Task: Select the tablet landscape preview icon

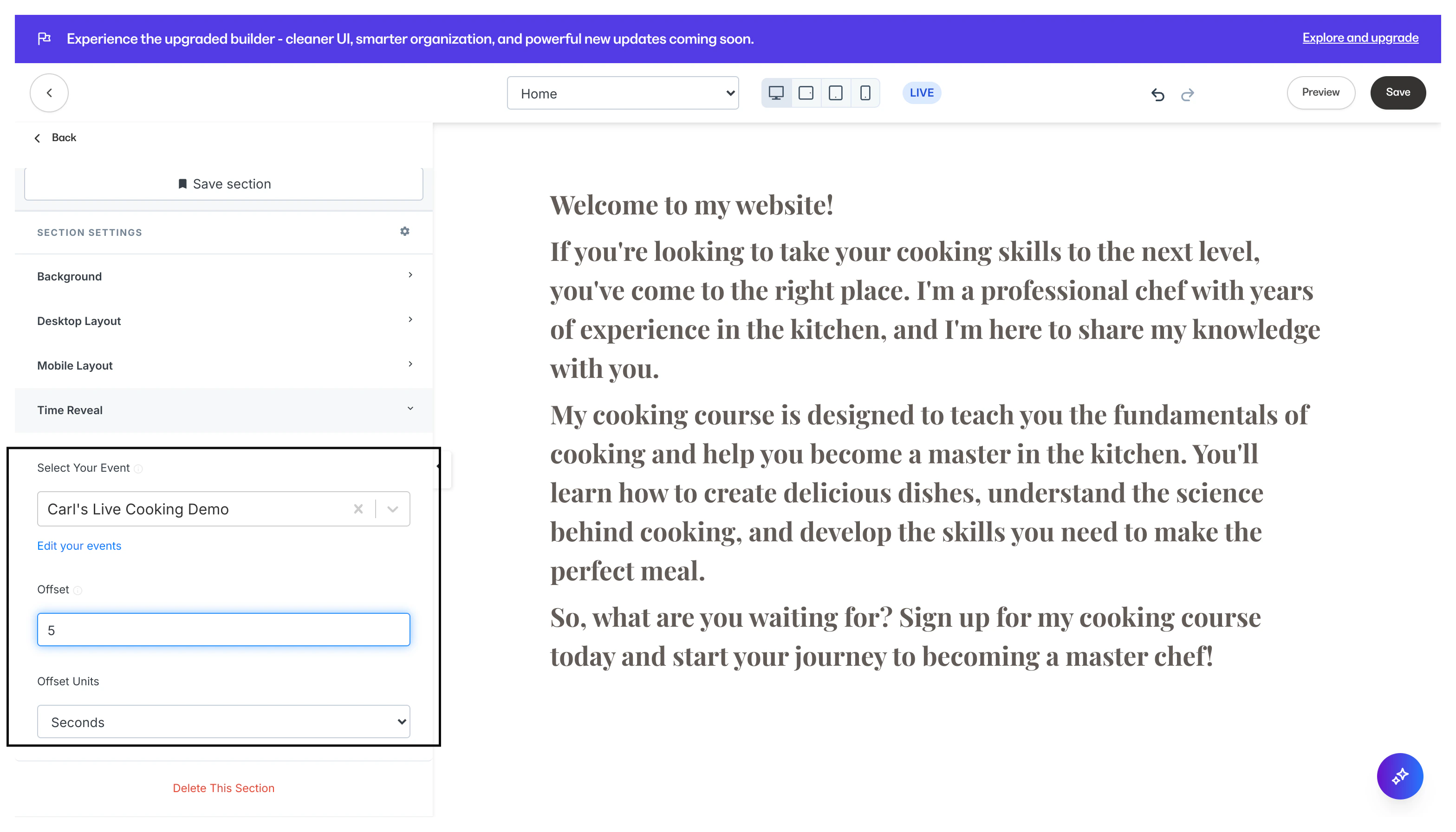Action: point(806,93)
